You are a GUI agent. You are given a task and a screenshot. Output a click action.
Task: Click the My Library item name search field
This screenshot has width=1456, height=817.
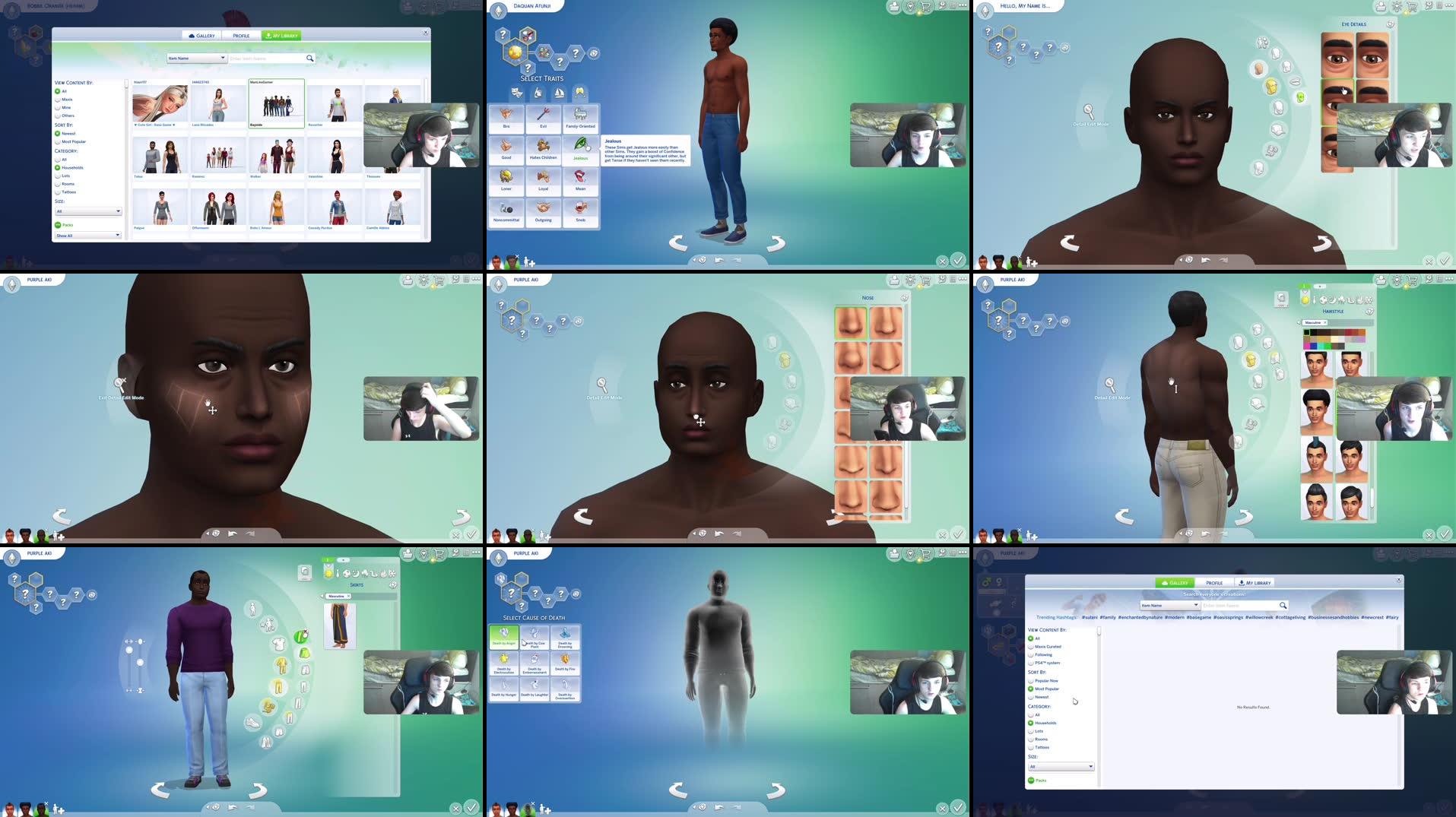[267, 58]
